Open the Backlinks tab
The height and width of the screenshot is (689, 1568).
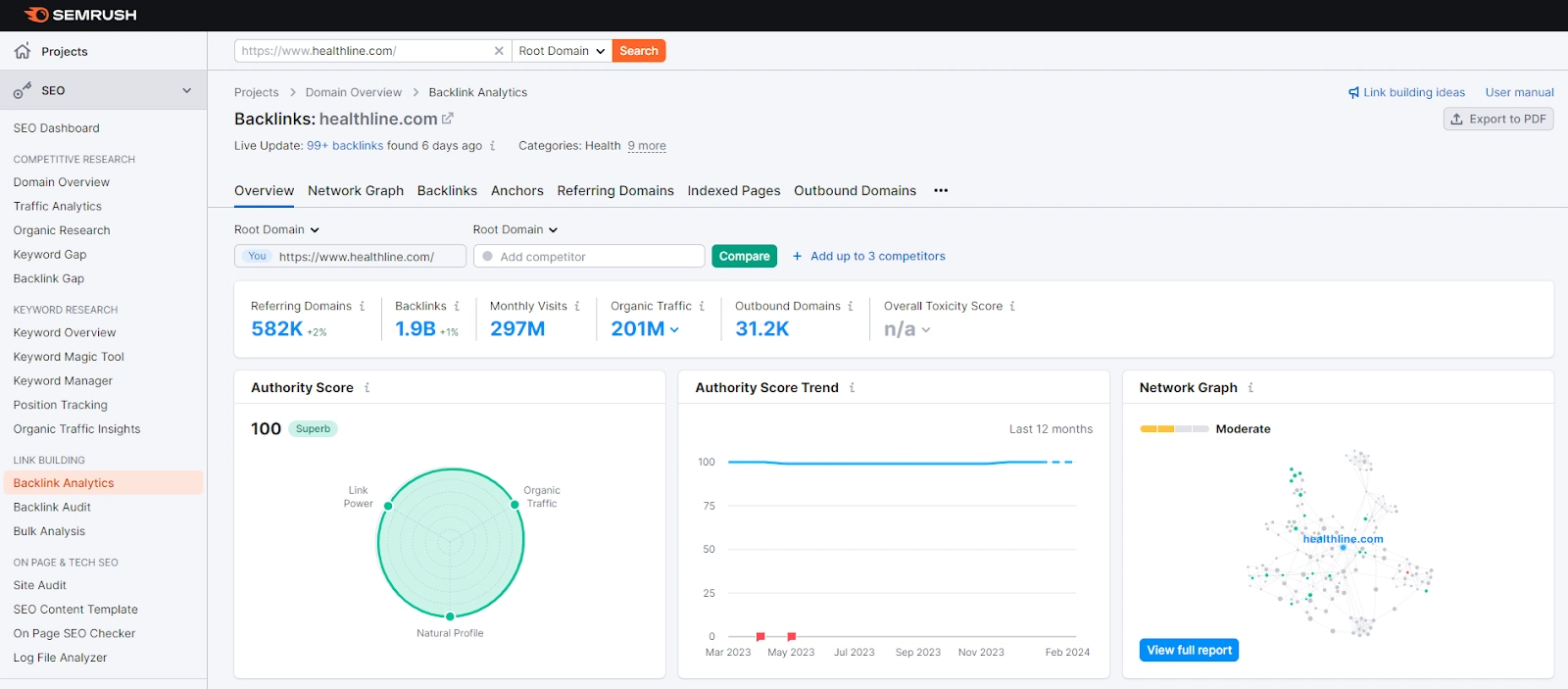point(447,191)
